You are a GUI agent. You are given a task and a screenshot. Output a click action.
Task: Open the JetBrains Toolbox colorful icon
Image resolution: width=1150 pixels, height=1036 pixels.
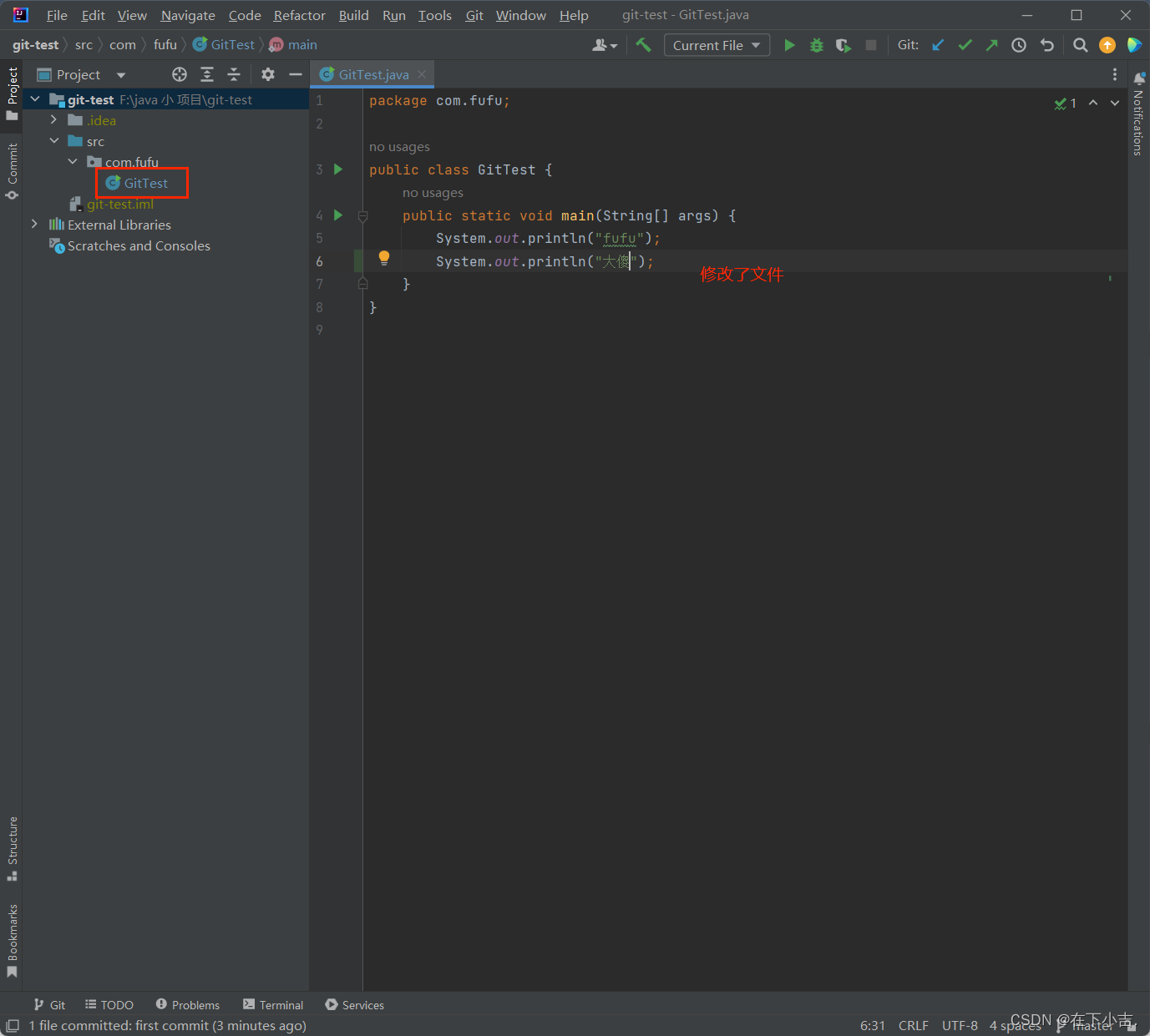point(1134,45)
